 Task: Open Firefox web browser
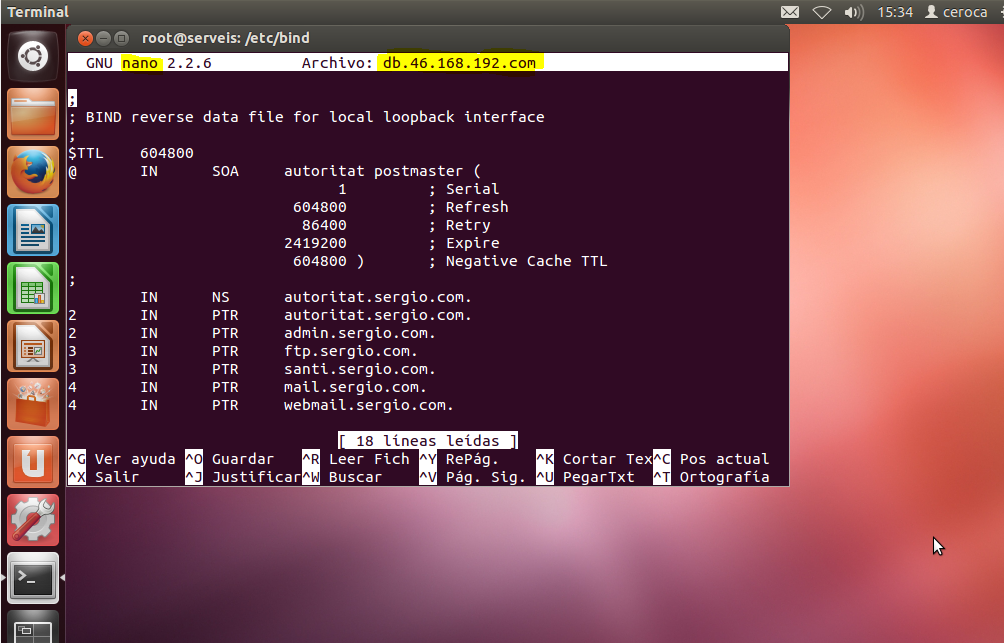pos(33,172)
